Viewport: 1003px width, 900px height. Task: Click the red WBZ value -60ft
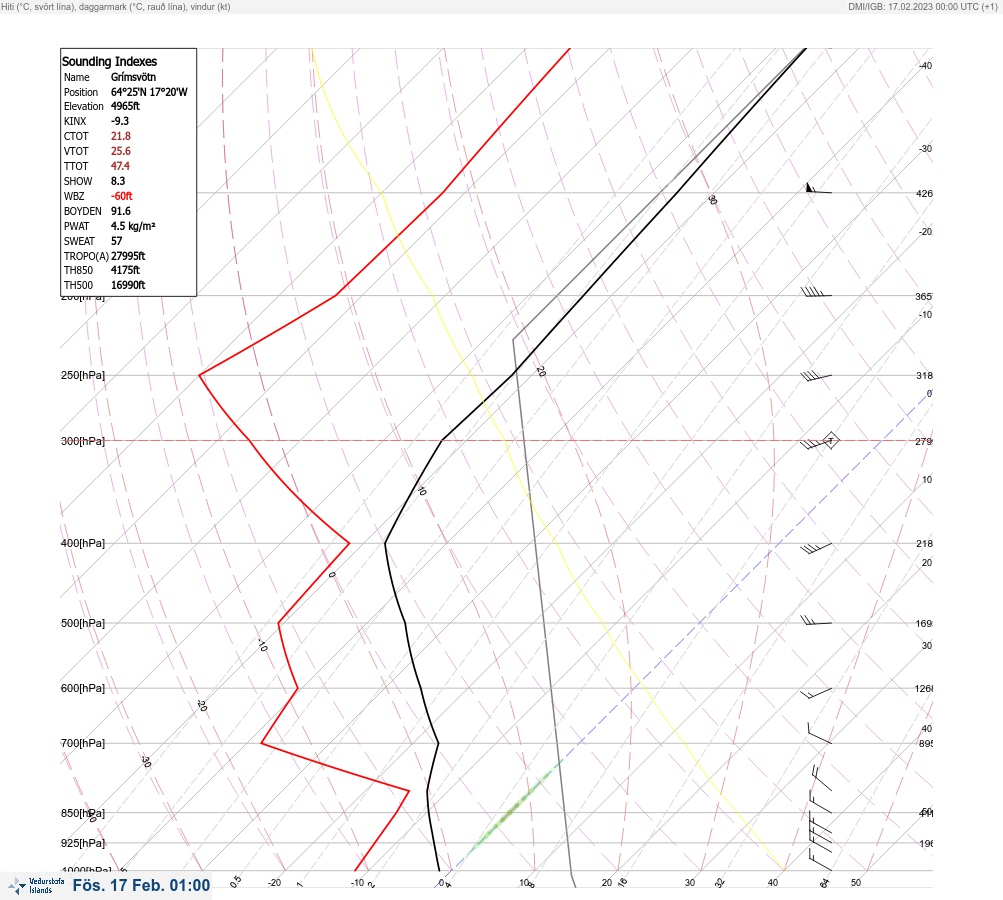pyautogui.click(x=122, y=196)
